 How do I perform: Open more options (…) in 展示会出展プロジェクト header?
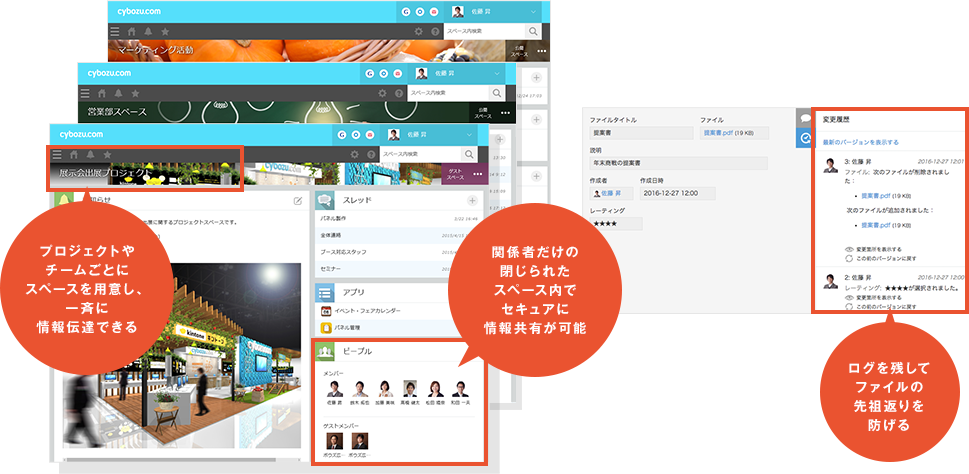point(478,174)
